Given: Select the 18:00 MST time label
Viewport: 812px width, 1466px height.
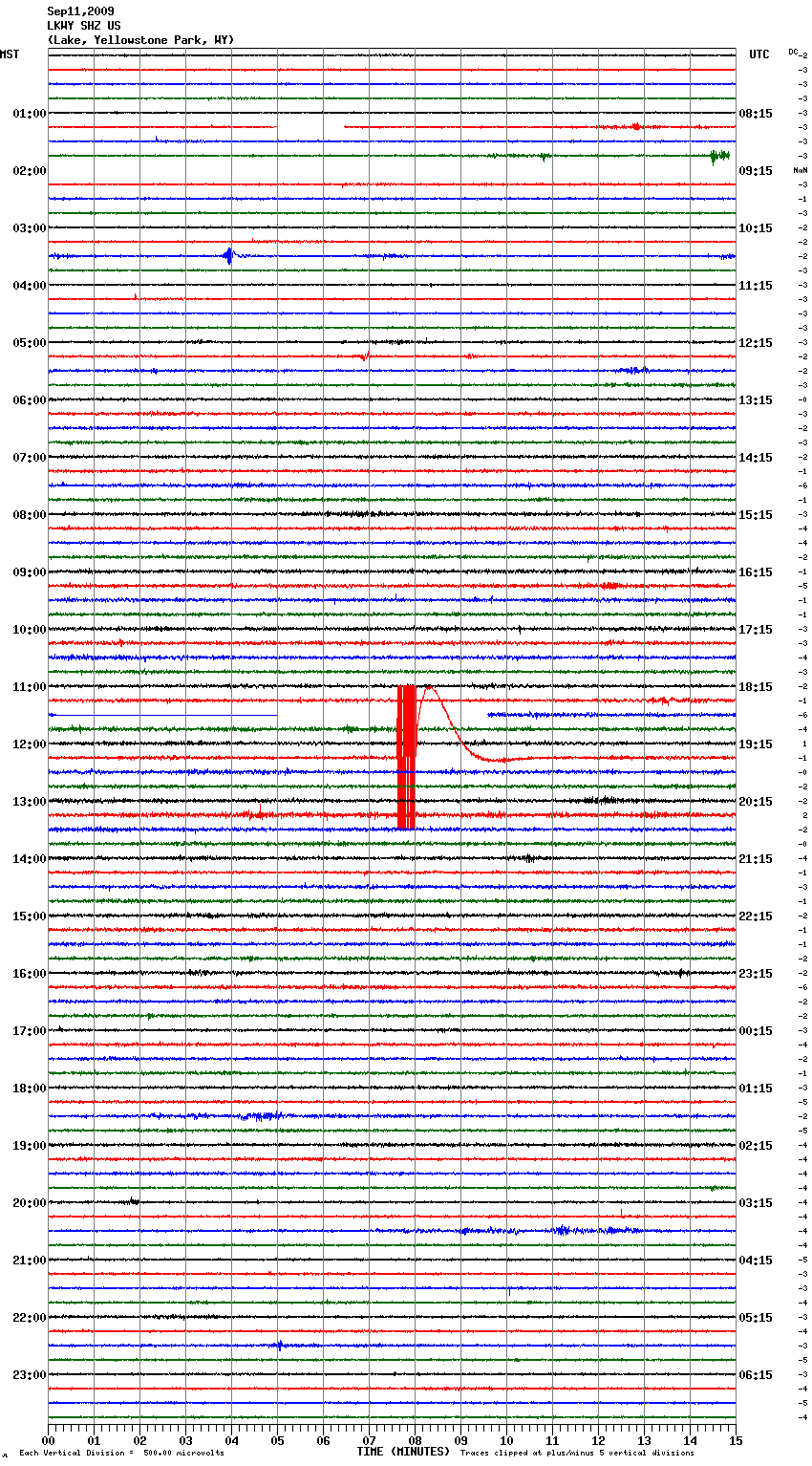Looking at the screenshot, I should point(30,1089).
